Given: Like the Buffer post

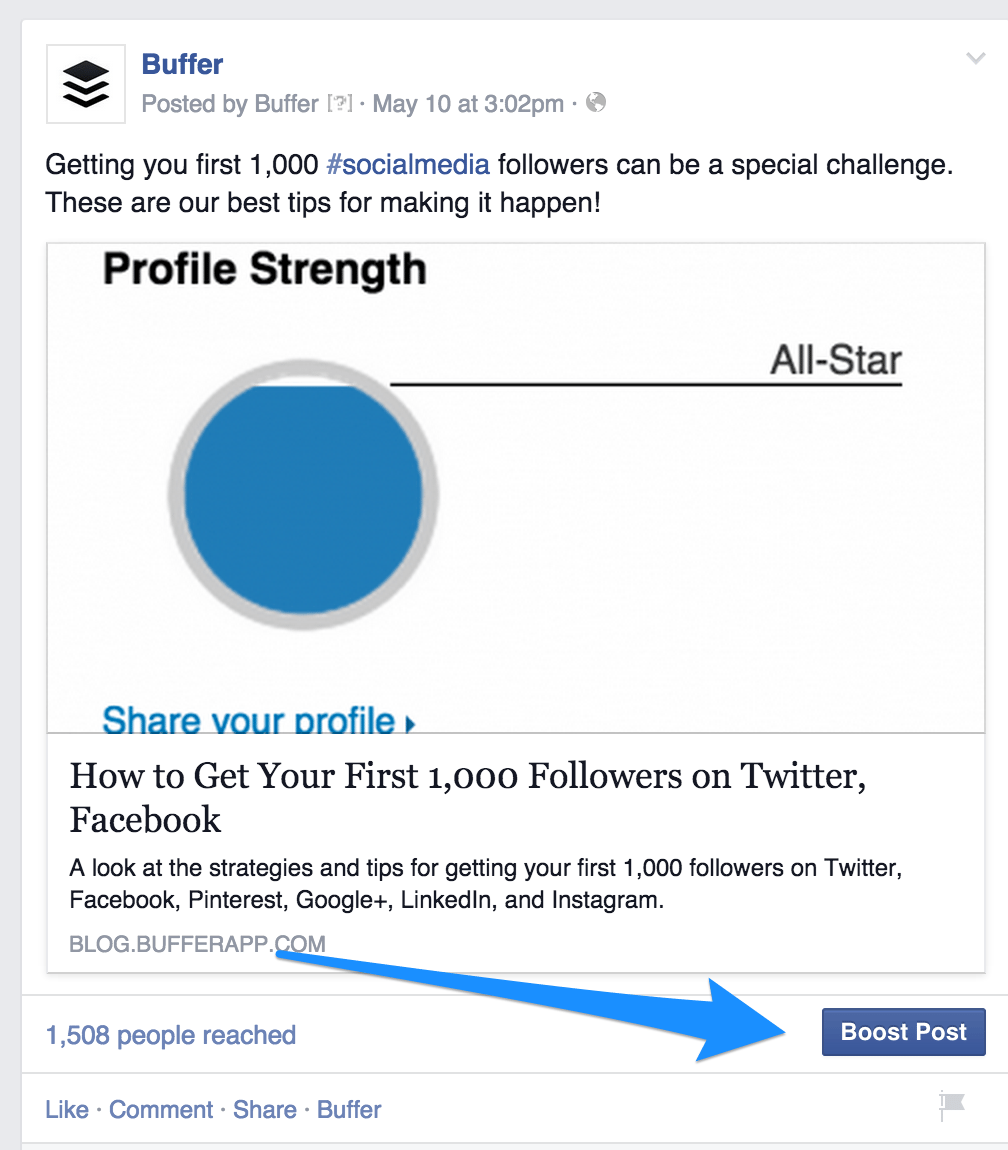Looking at the screenshot, I should click(x=66, y=1109).
